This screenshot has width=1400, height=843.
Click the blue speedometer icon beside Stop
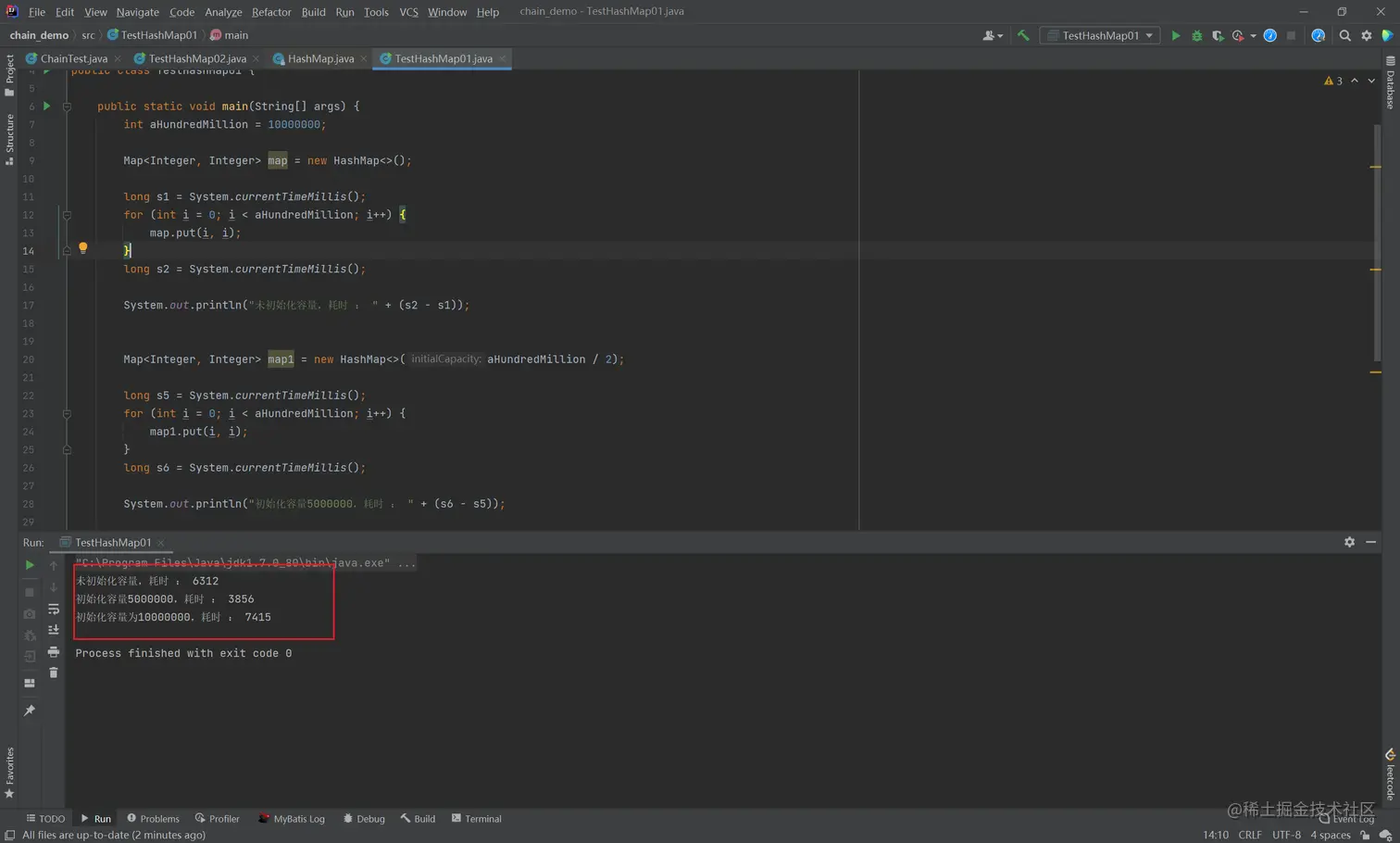tap(1270, 35)
